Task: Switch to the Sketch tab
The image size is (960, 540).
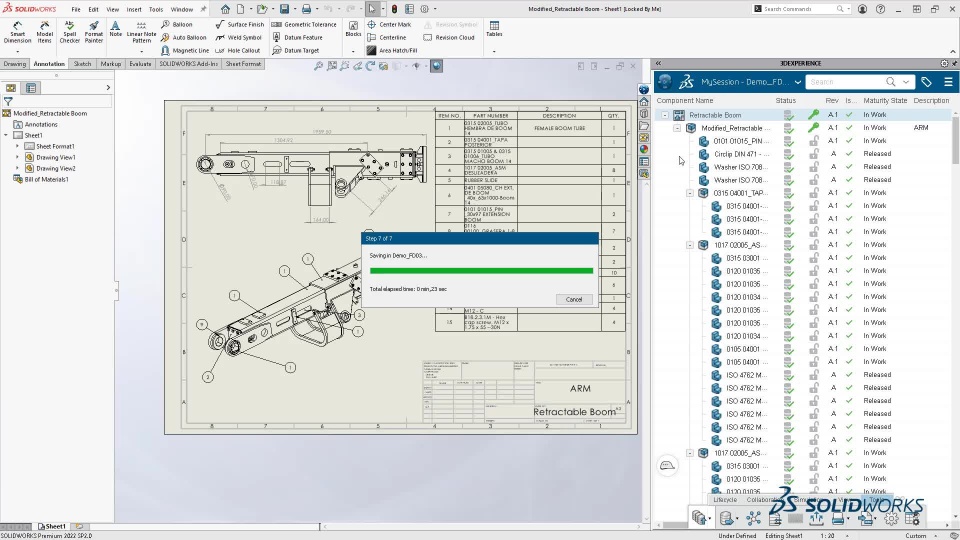Action: click(x=82, y=64)
